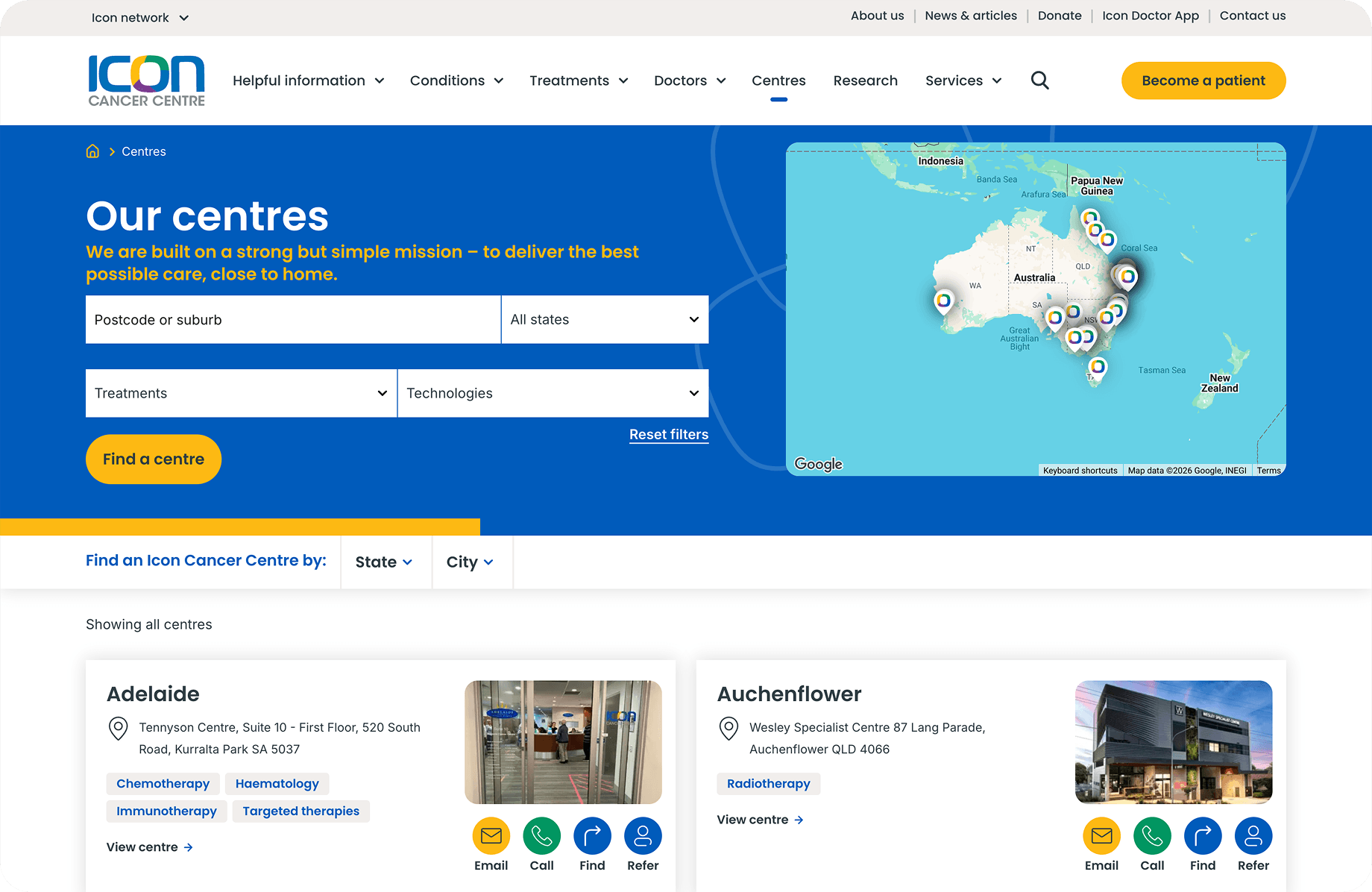Email the Auchenflower centre
The width and height of the screenshot is (1372, 892).
[1101, 836]
